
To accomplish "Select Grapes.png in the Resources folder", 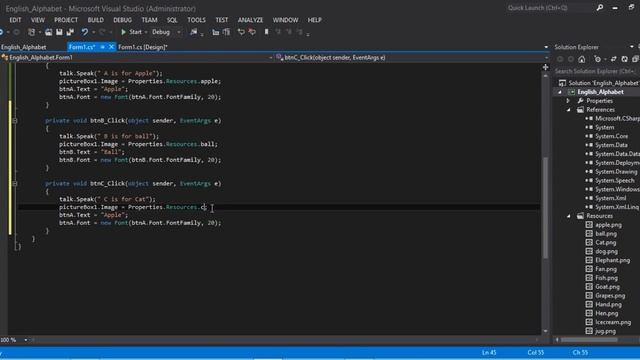I will (610, 296).
